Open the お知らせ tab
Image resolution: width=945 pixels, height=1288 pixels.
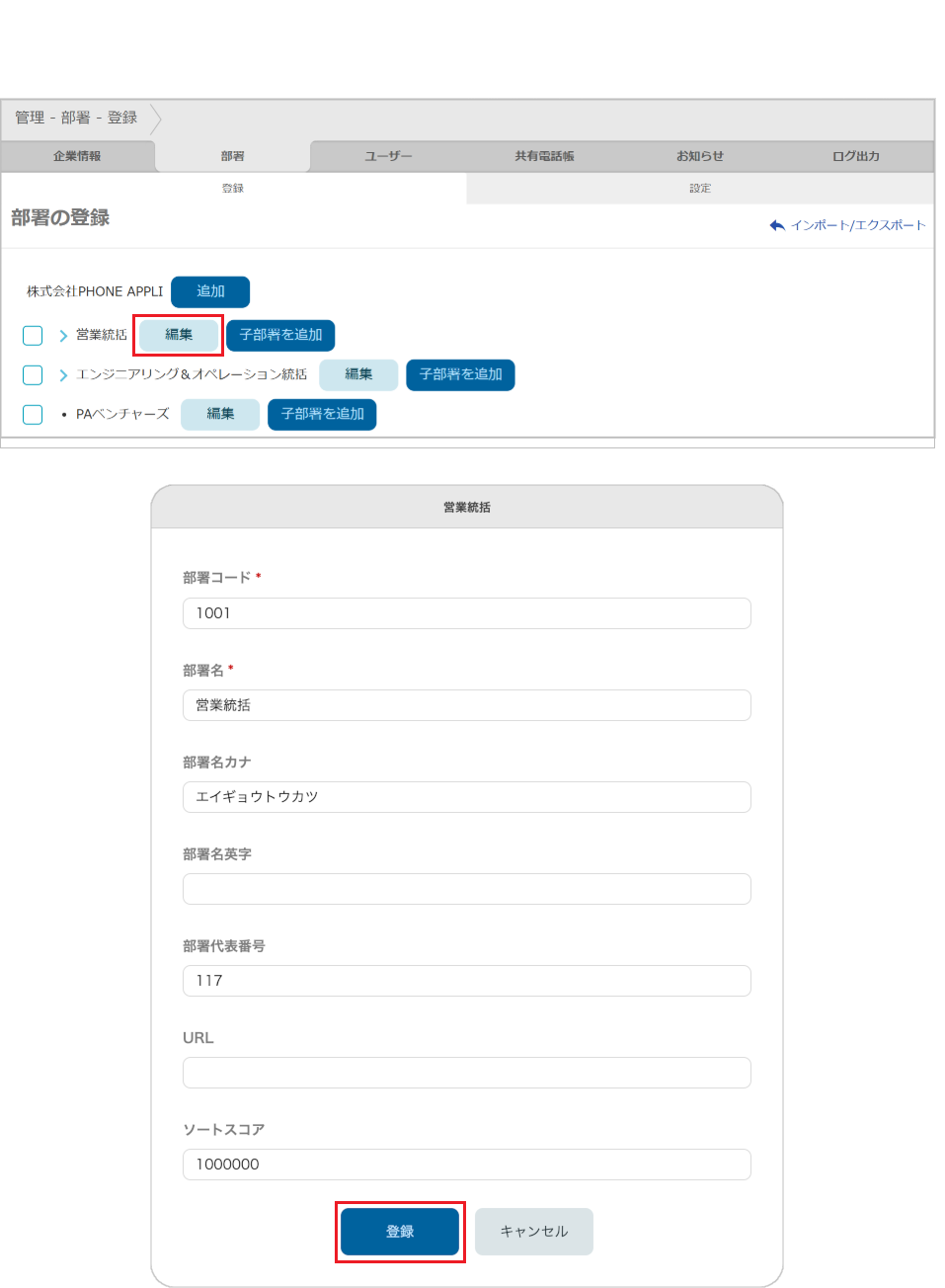(x=700, y=155)
